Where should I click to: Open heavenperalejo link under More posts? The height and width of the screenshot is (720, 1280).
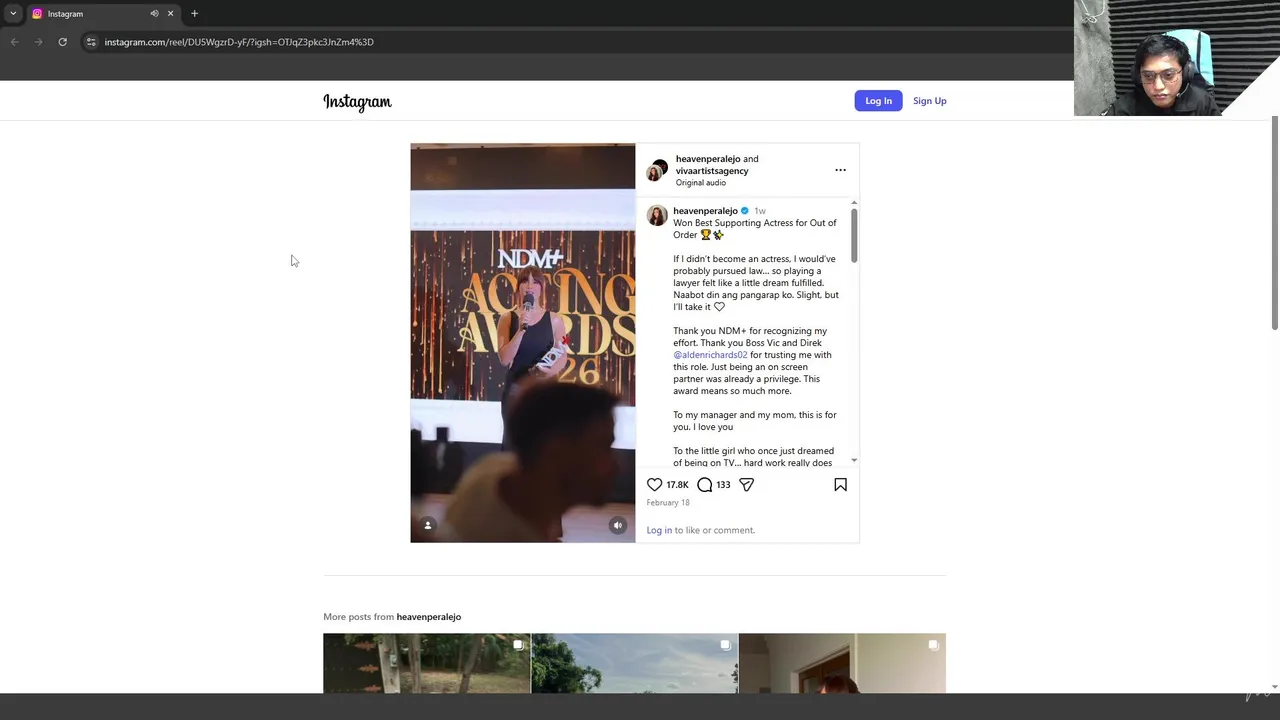tap(428, 617)
